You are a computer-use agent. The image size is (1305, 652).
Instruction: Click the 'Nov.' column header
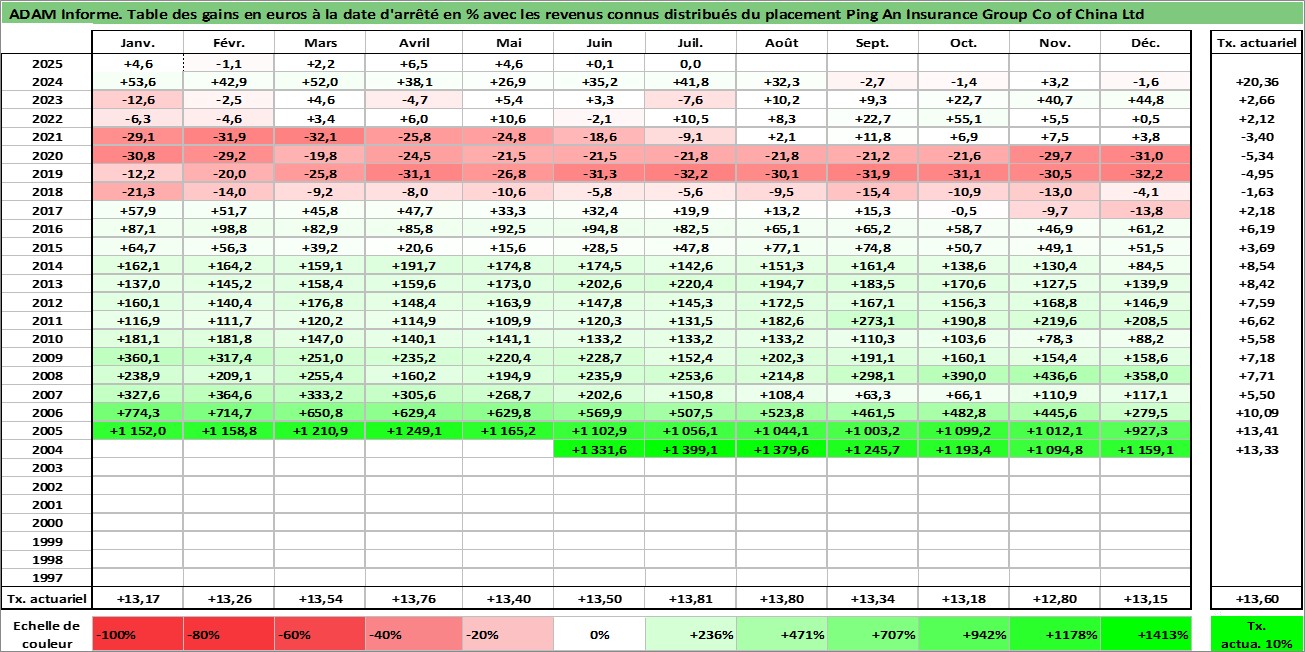click(1055, 43)
